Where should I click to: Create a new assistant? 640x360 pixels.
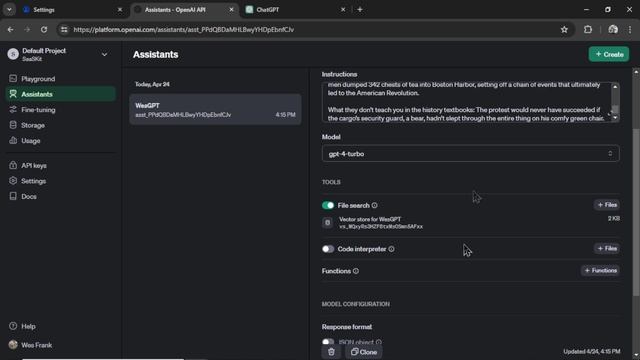[609, 54]
